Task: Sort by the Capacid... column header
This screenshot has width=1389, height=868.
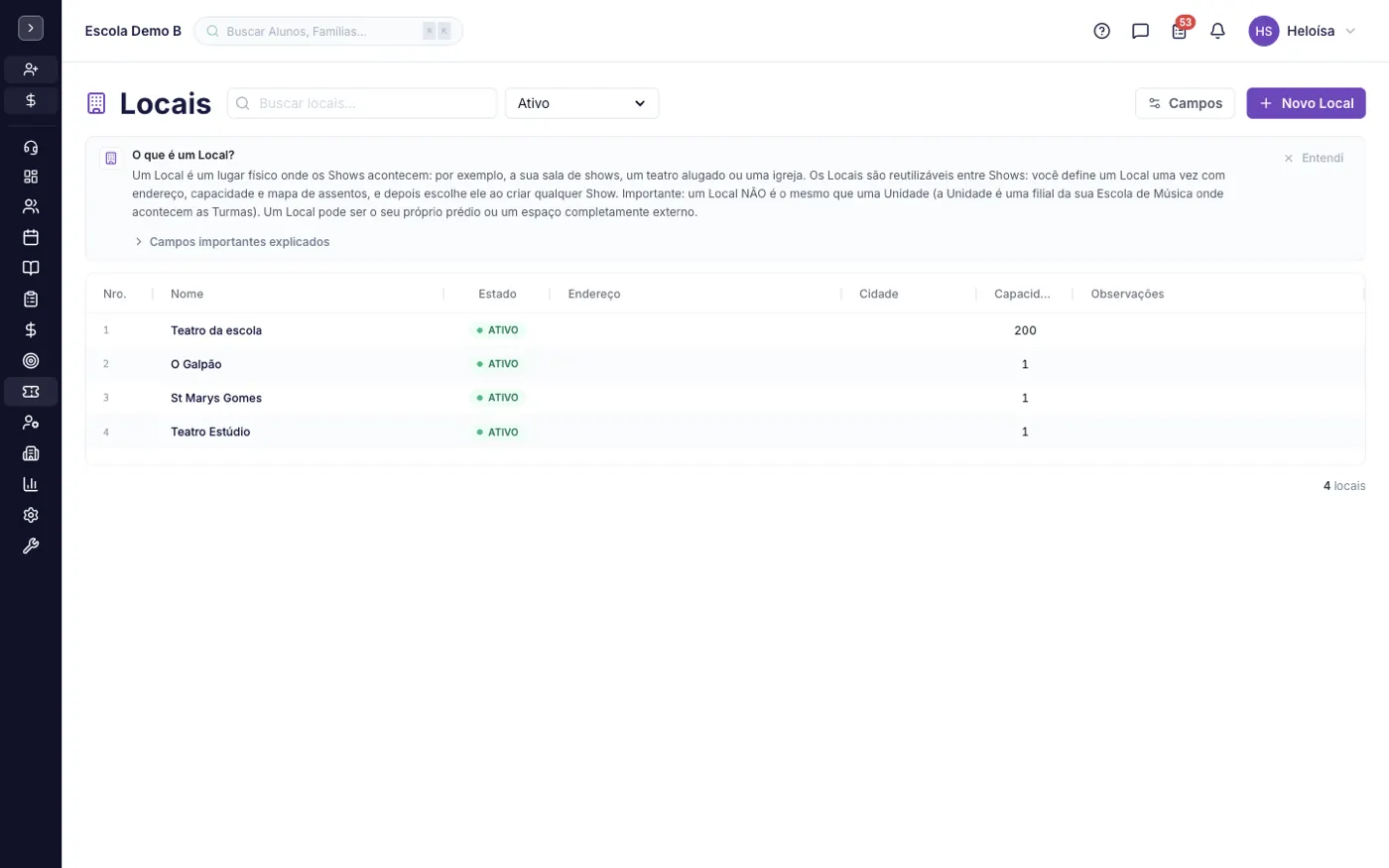Action: 1022,294
